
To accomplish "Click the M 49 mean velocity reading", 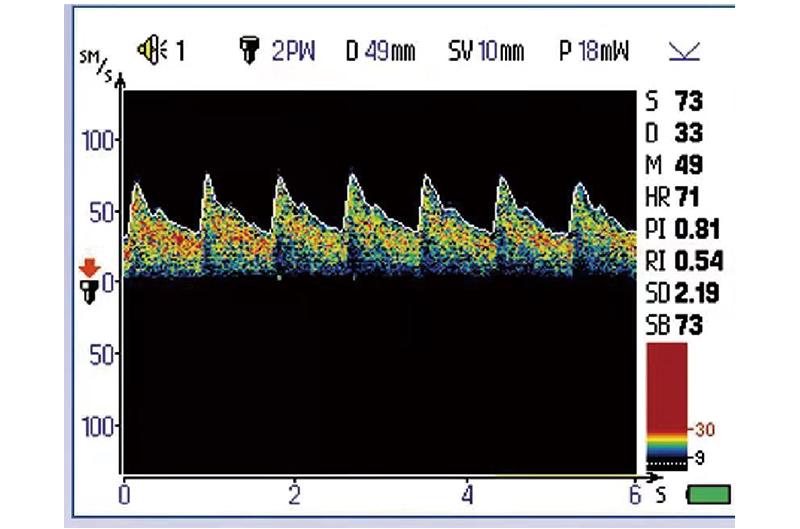I will [675, 165].
